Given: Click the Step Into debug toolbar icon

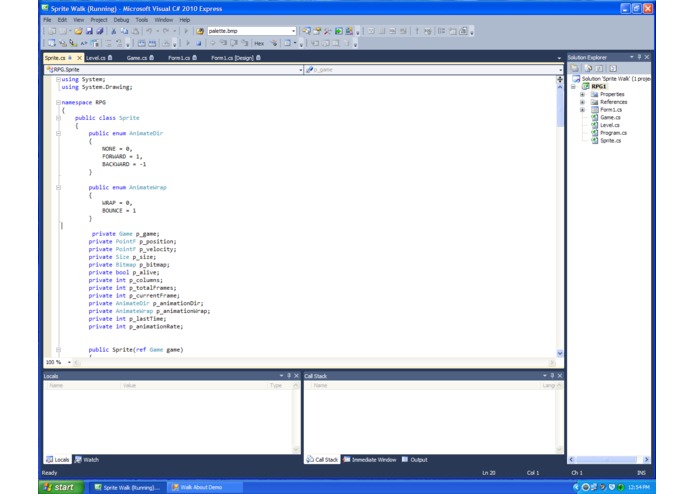Looking at the screenshot, I should (223, 43).
